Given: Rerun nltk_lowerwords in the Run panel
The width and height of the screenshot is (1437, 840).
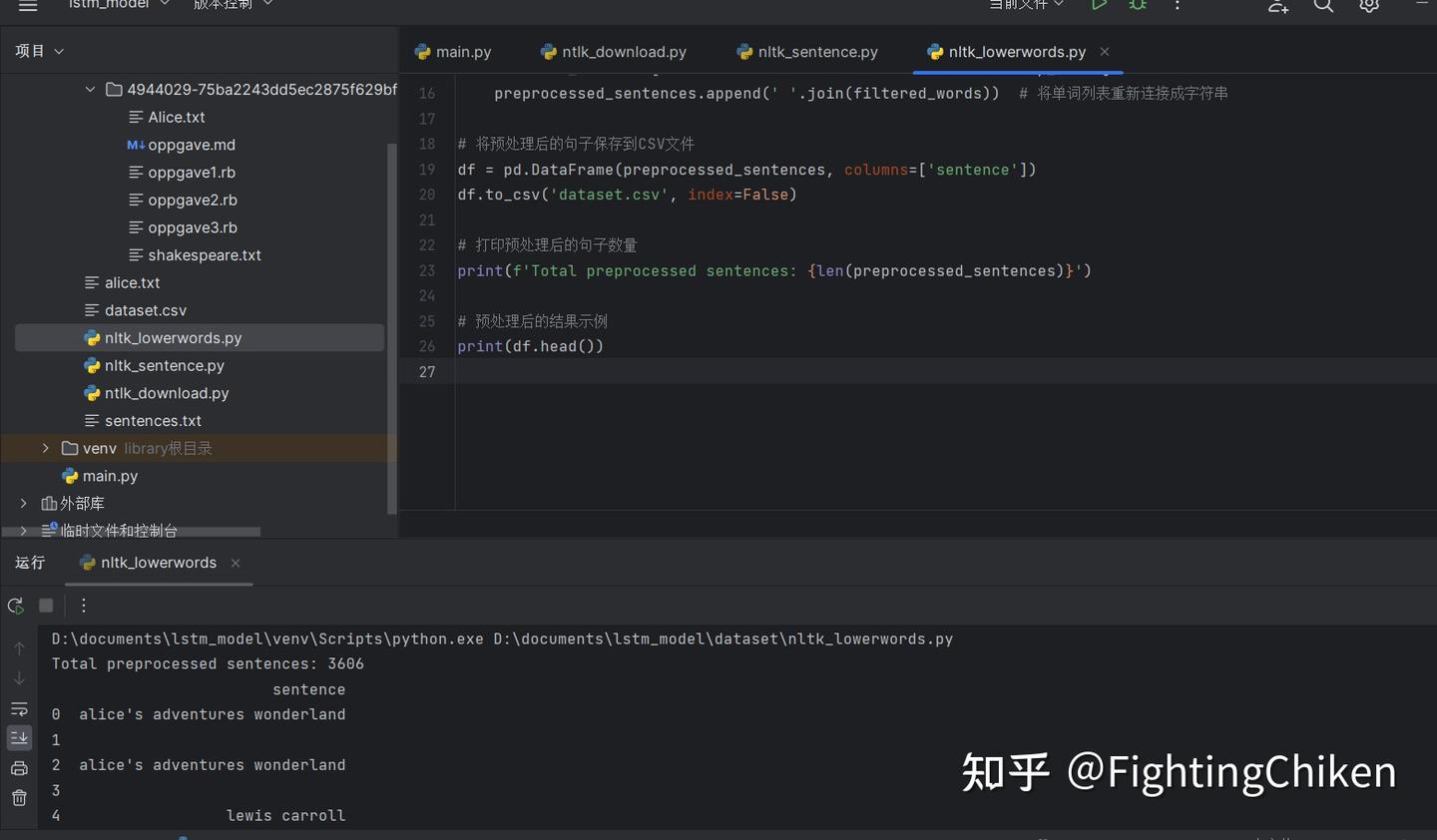Looking at the screenshot, I should 16,606.
